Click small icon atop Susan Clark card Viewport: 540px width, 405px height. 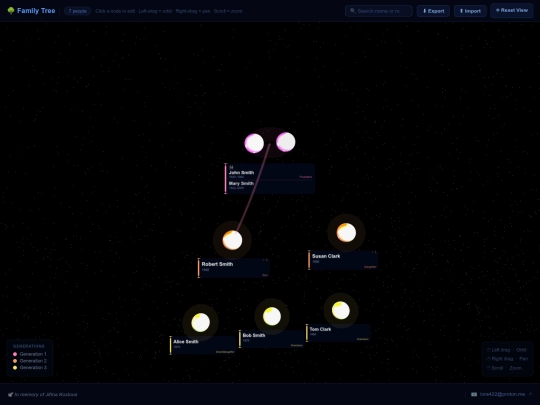[374, 252]
